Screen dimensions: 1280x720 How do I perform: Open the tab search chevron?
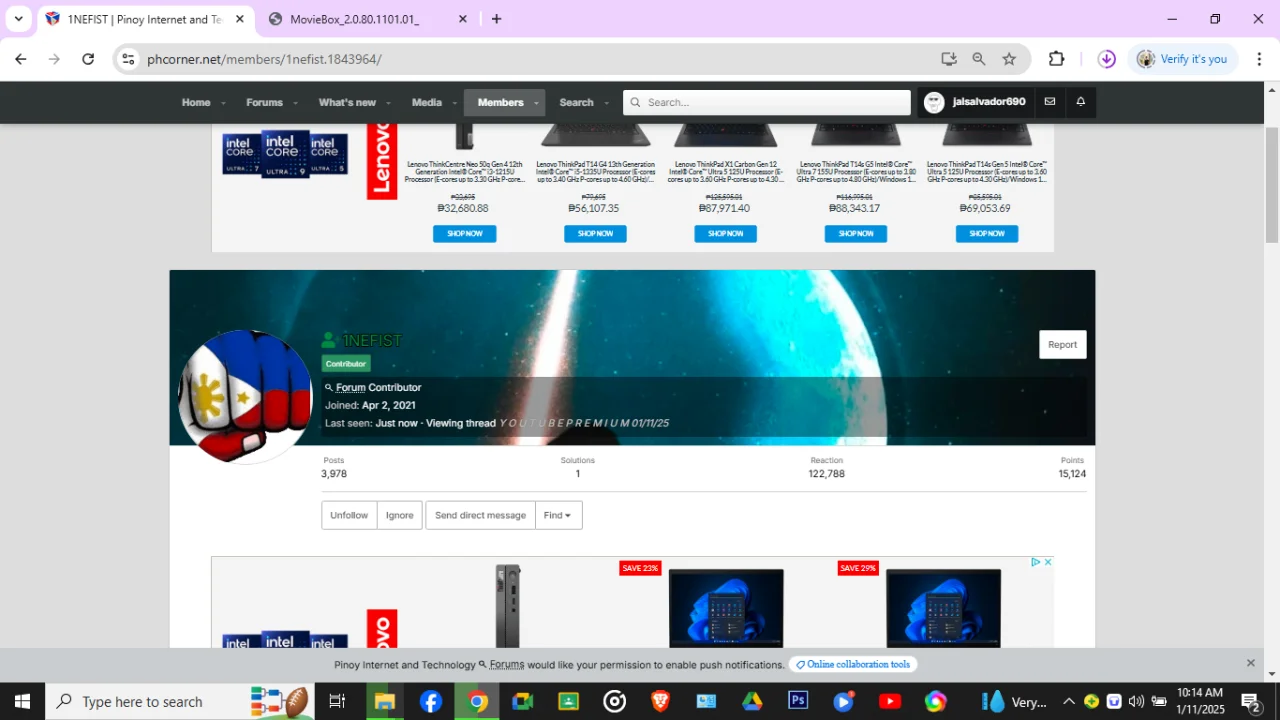[x=18, y=19]
